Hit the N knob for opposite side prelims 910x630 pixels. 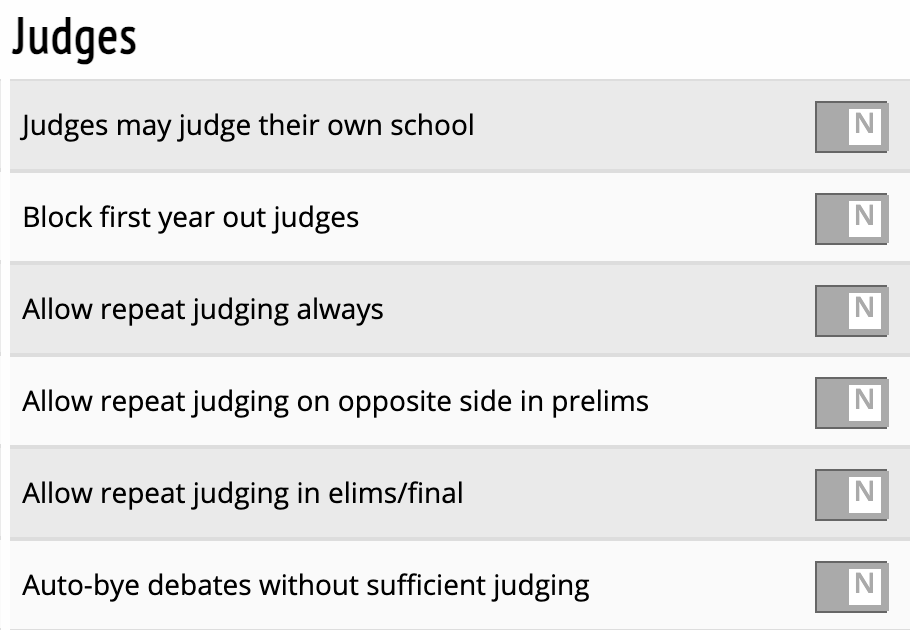[x=864, y=400]
